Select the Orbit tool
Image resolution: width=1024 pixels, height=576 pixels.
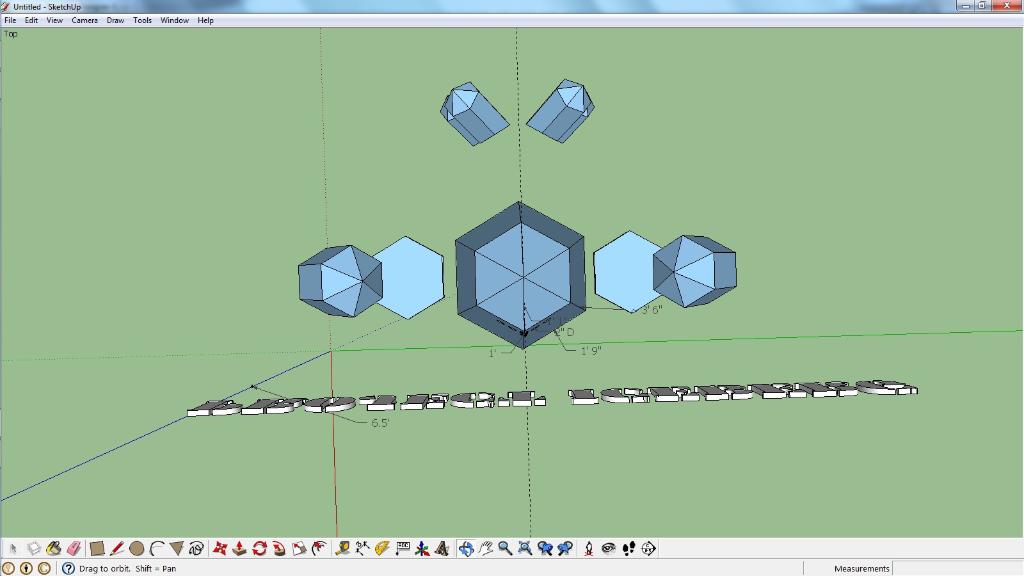click(466, 549)
